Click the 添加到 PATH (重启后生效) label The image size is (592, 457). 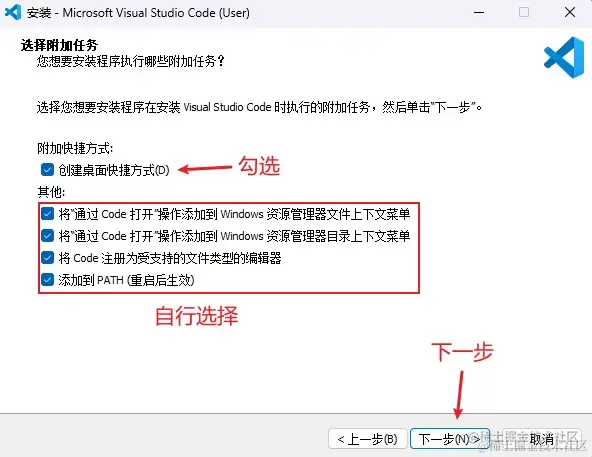(x=126, y=280)
